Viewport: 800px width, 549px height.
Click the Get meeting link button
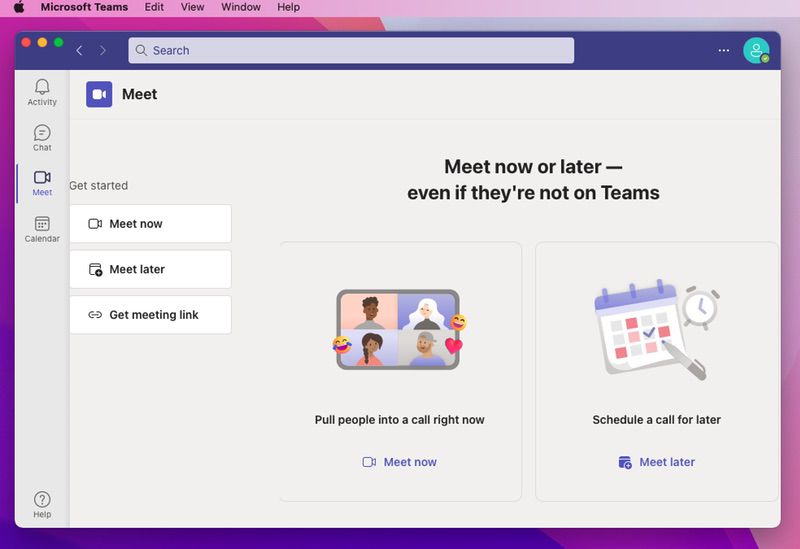(x=151, y=315)
